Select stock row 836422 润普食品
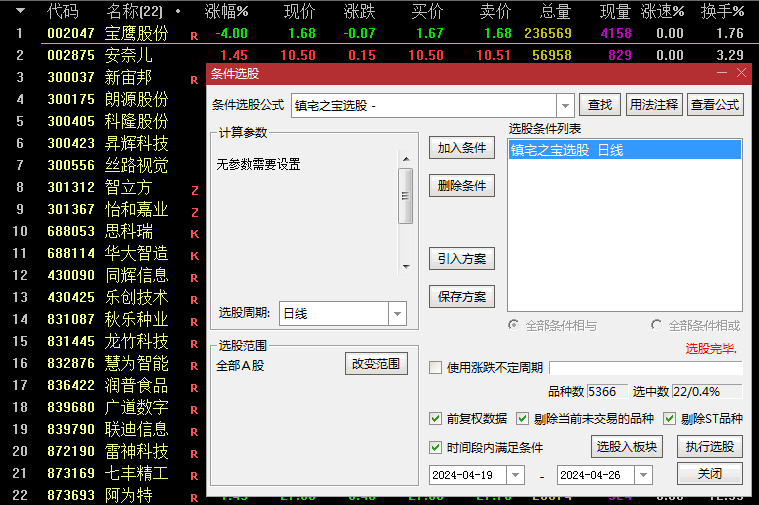This screenshot has height=505, width=759. 103,385
